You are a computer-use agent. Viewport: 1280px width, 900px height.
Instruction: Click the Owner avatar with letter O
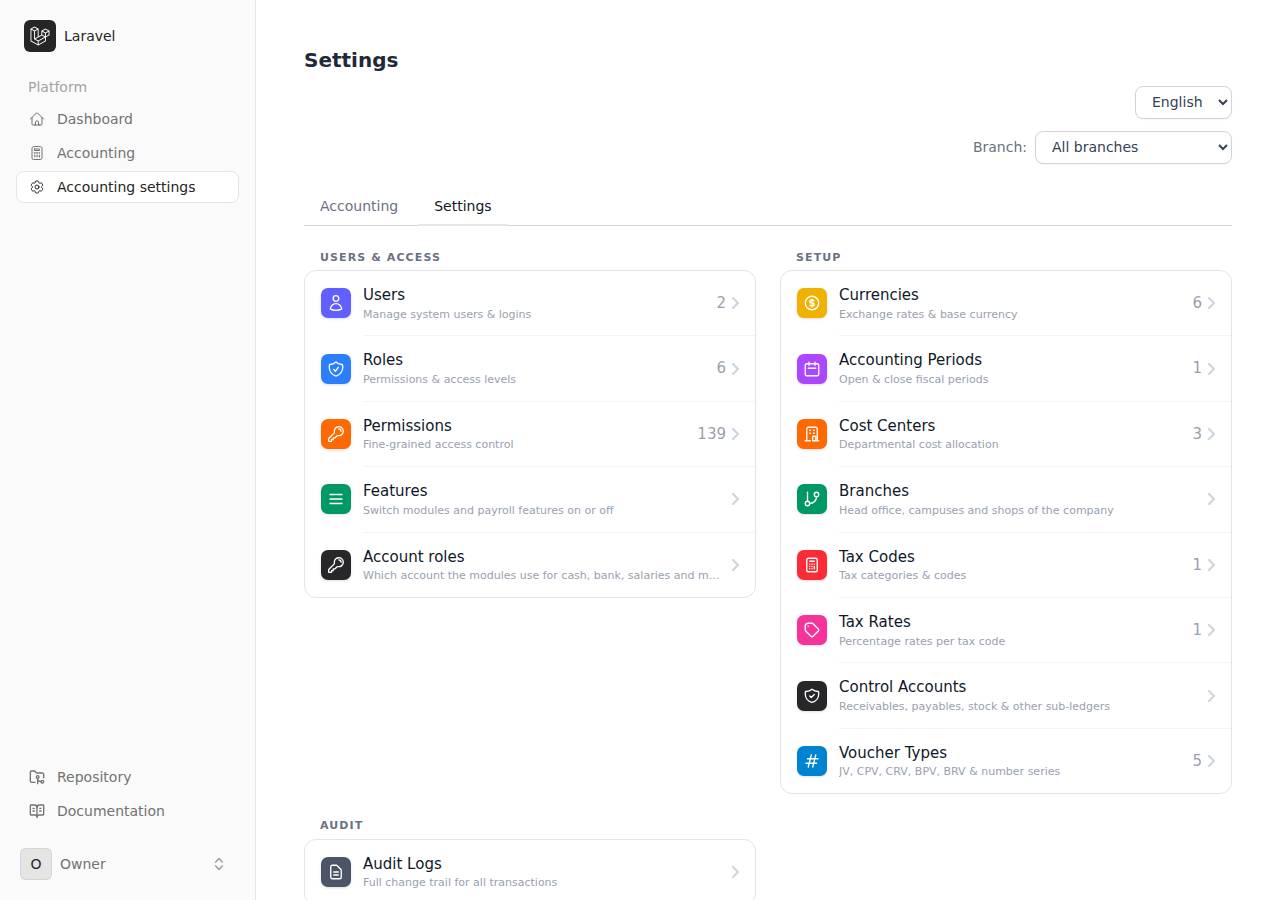pos(36,864)
